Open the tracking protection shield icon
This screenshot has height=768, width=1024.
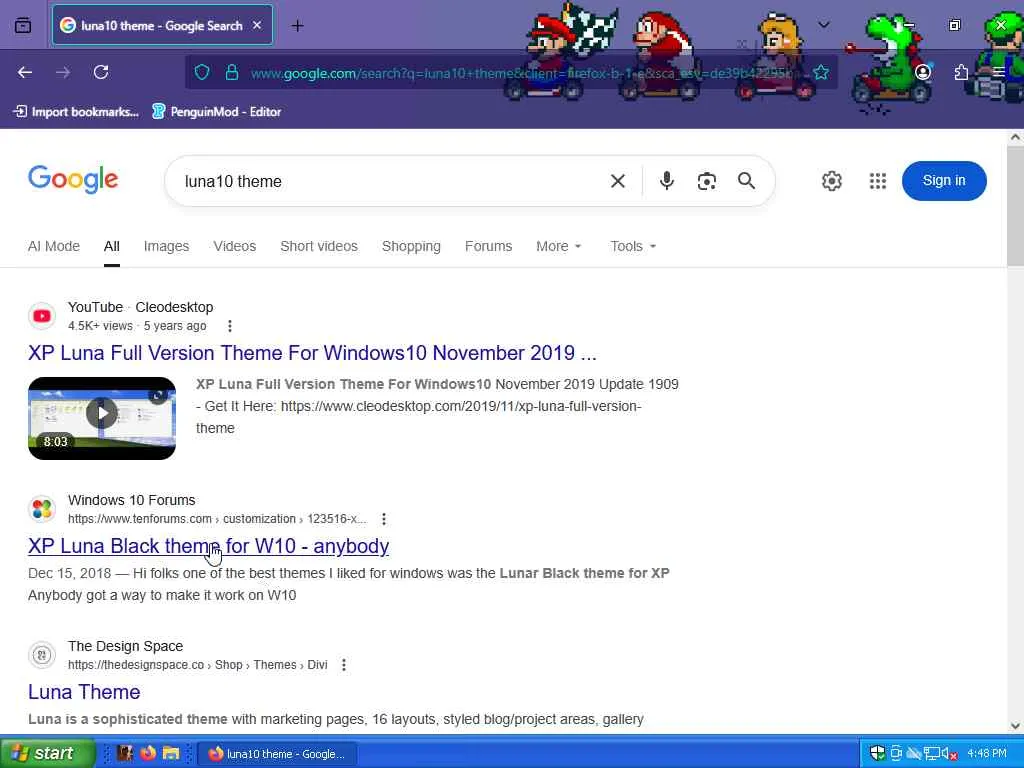click(202, 72)
